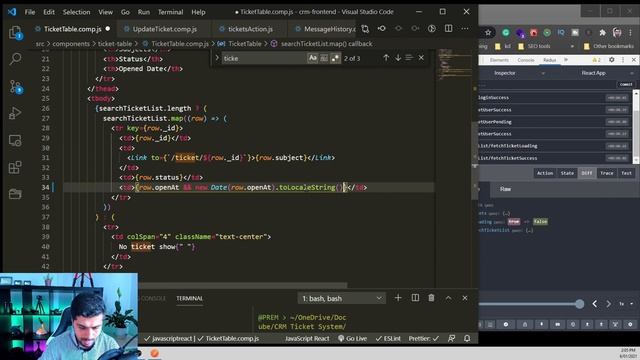Toggle Use Regular Expression in find widget
Viewport: 640px width, 360px height.
click(x=335, y=58)
